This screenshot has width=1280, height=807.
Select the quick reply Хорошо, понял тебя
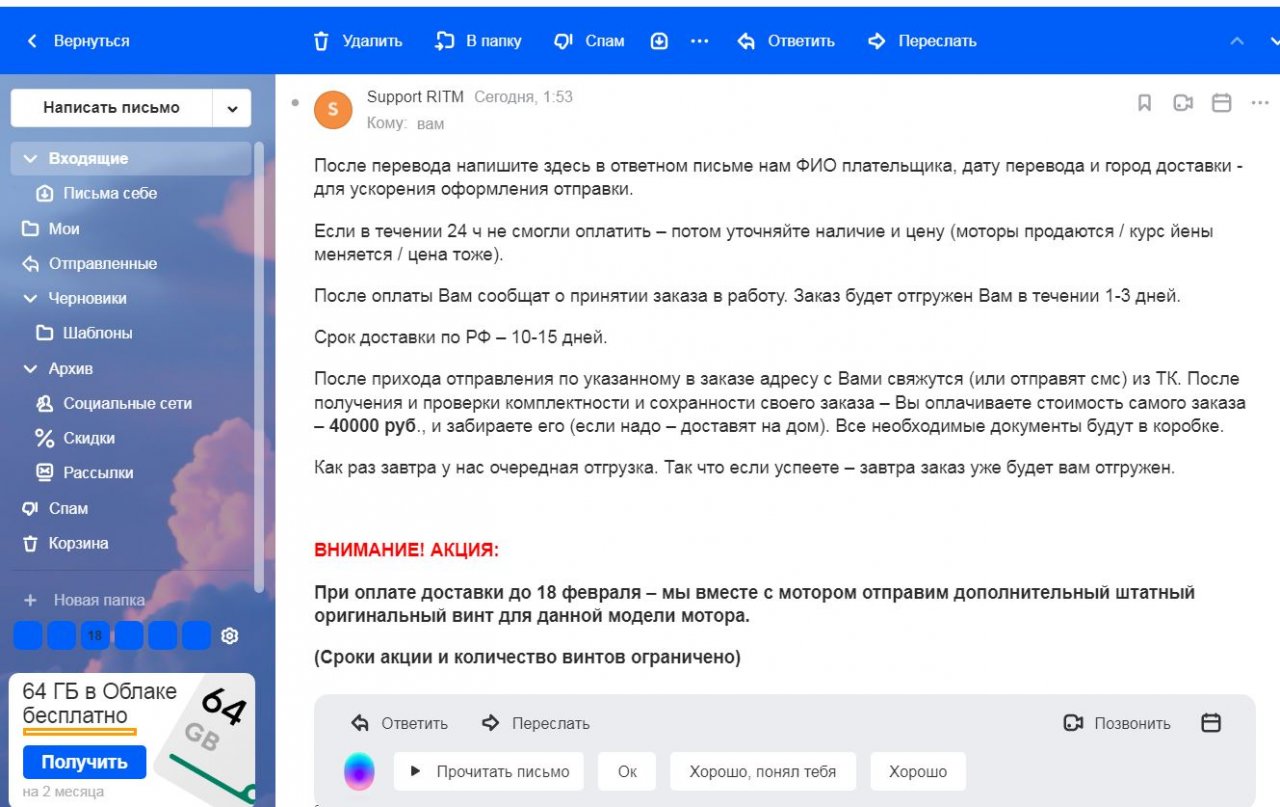(x=762, y=772)
